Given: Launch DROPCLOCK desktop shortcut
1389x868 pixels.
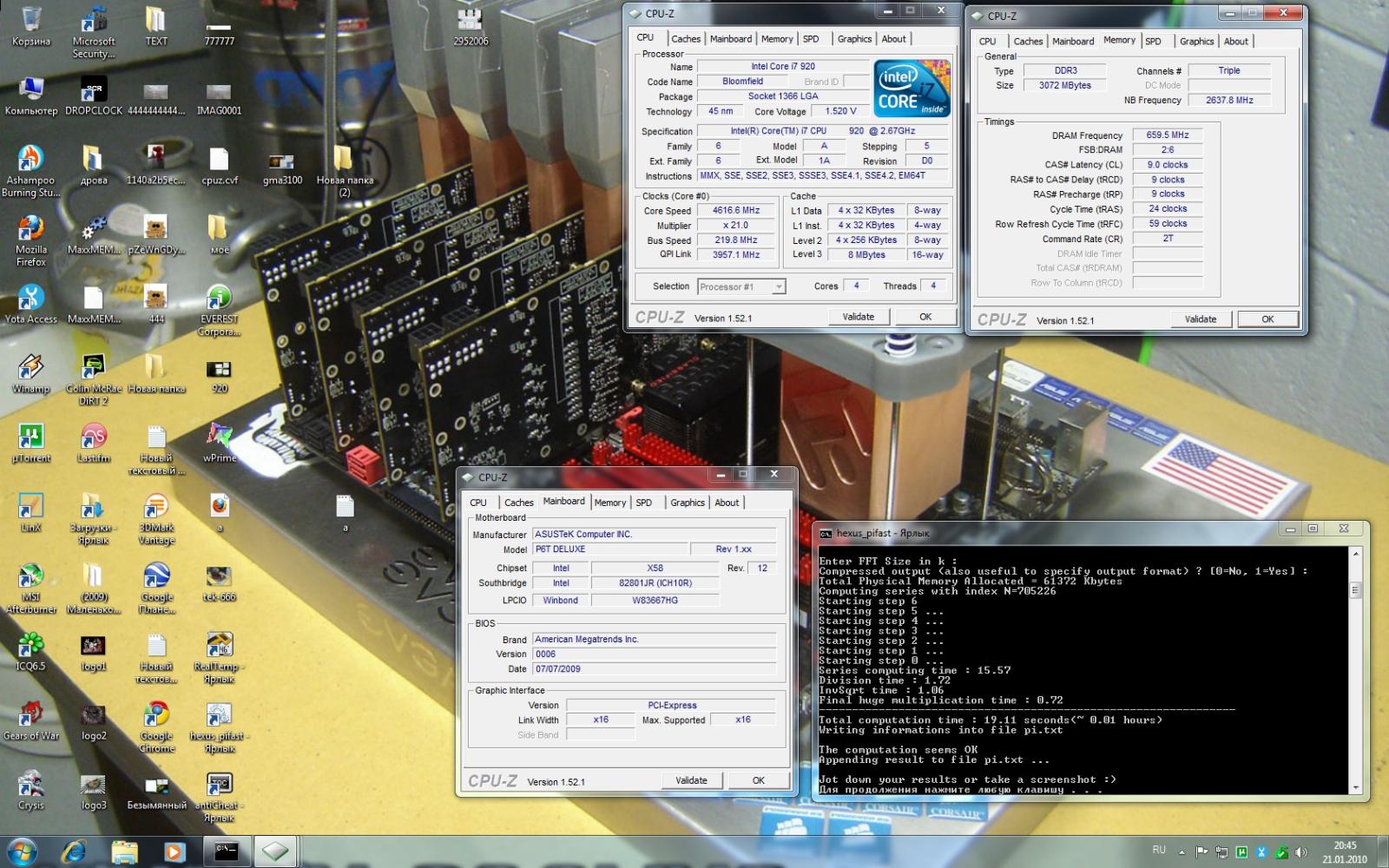Looking at the screenshot, I should point(94,96).
